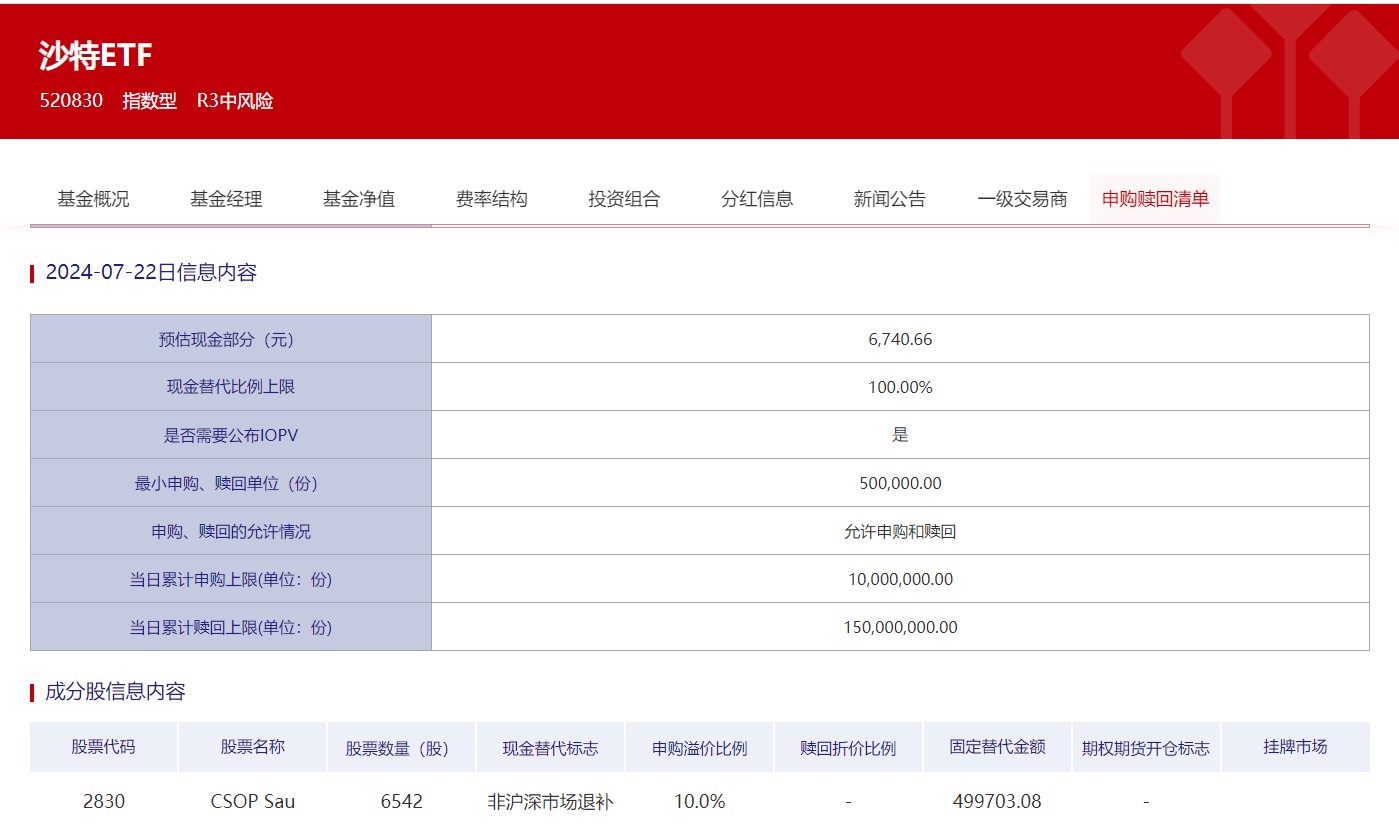Click the 固定替代金额 column header

point(997,747)
